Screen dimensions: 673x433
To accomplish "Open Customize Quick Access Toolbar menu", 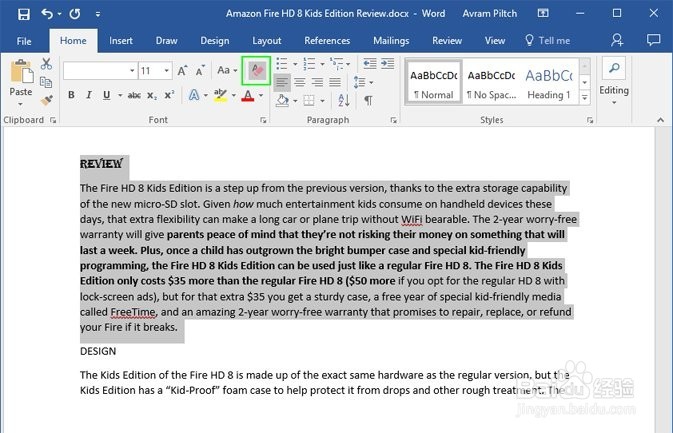I will 98,15.
